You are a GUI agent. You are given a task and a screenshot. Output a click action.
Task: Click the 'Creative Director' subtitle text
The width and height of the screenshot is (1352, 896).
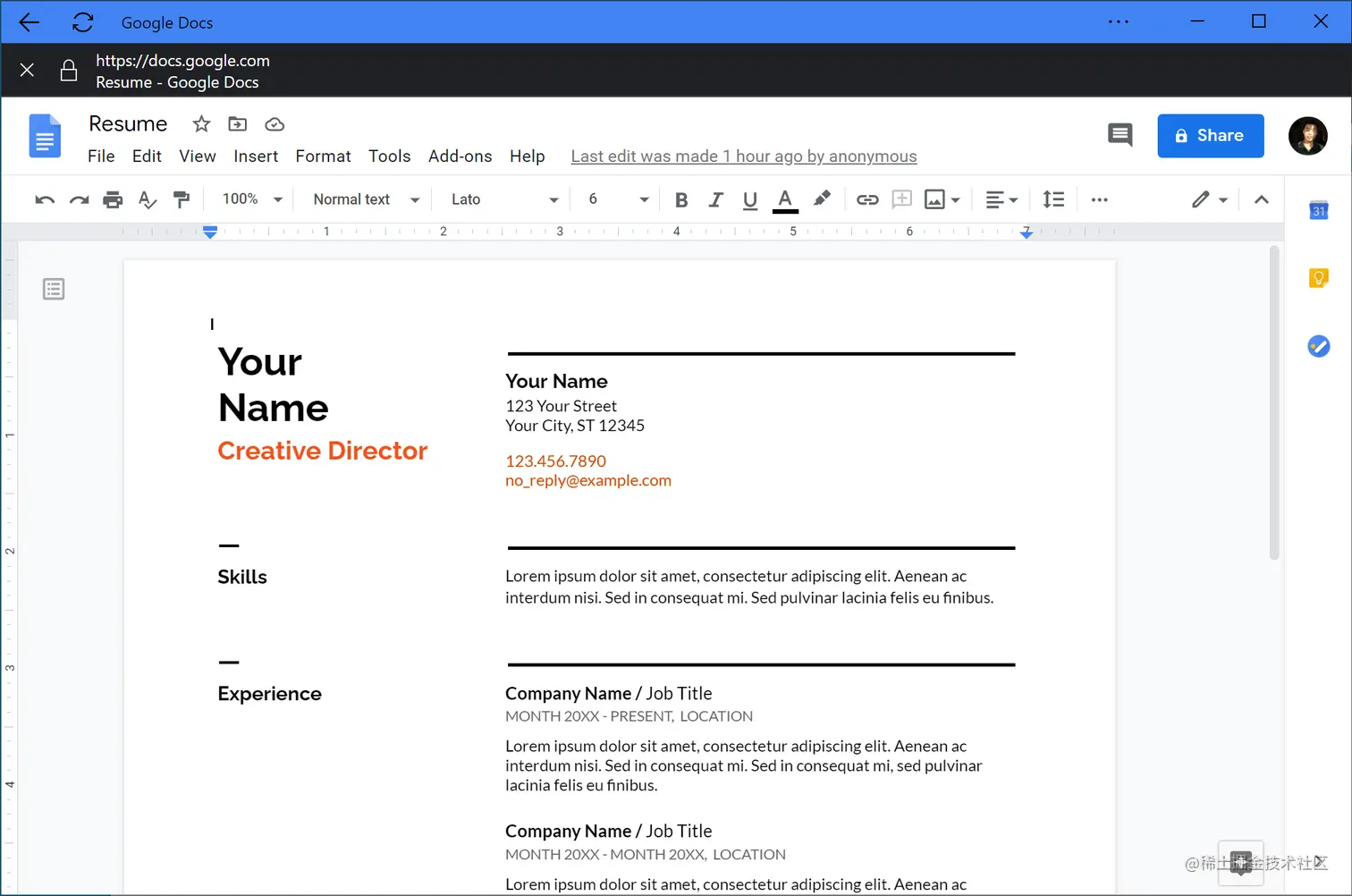[x=323, y=451]
